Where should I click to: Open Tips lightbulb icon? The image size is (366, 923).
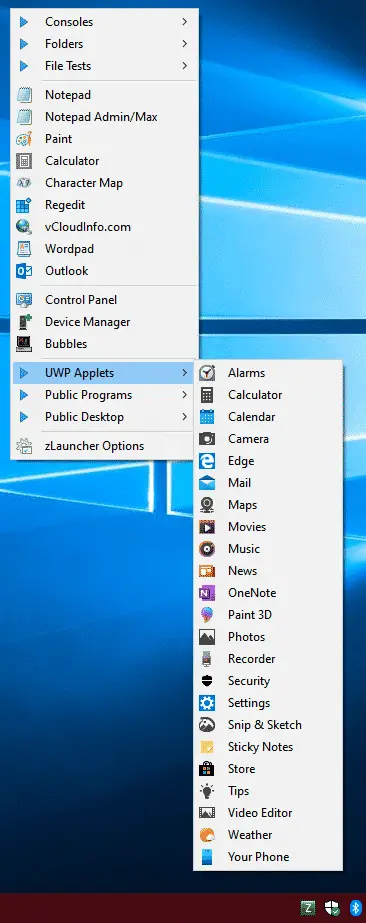click(x=207, y=791)
